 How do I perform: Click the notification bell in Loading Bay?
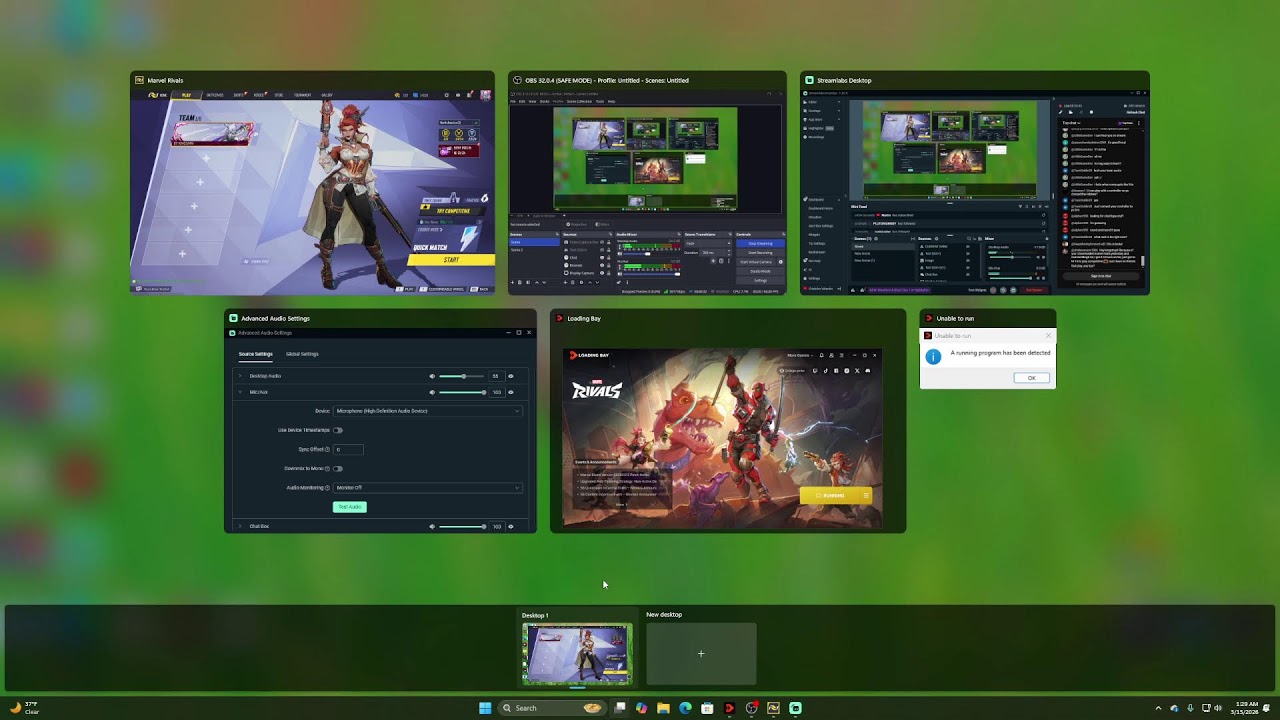click(821, 355)
